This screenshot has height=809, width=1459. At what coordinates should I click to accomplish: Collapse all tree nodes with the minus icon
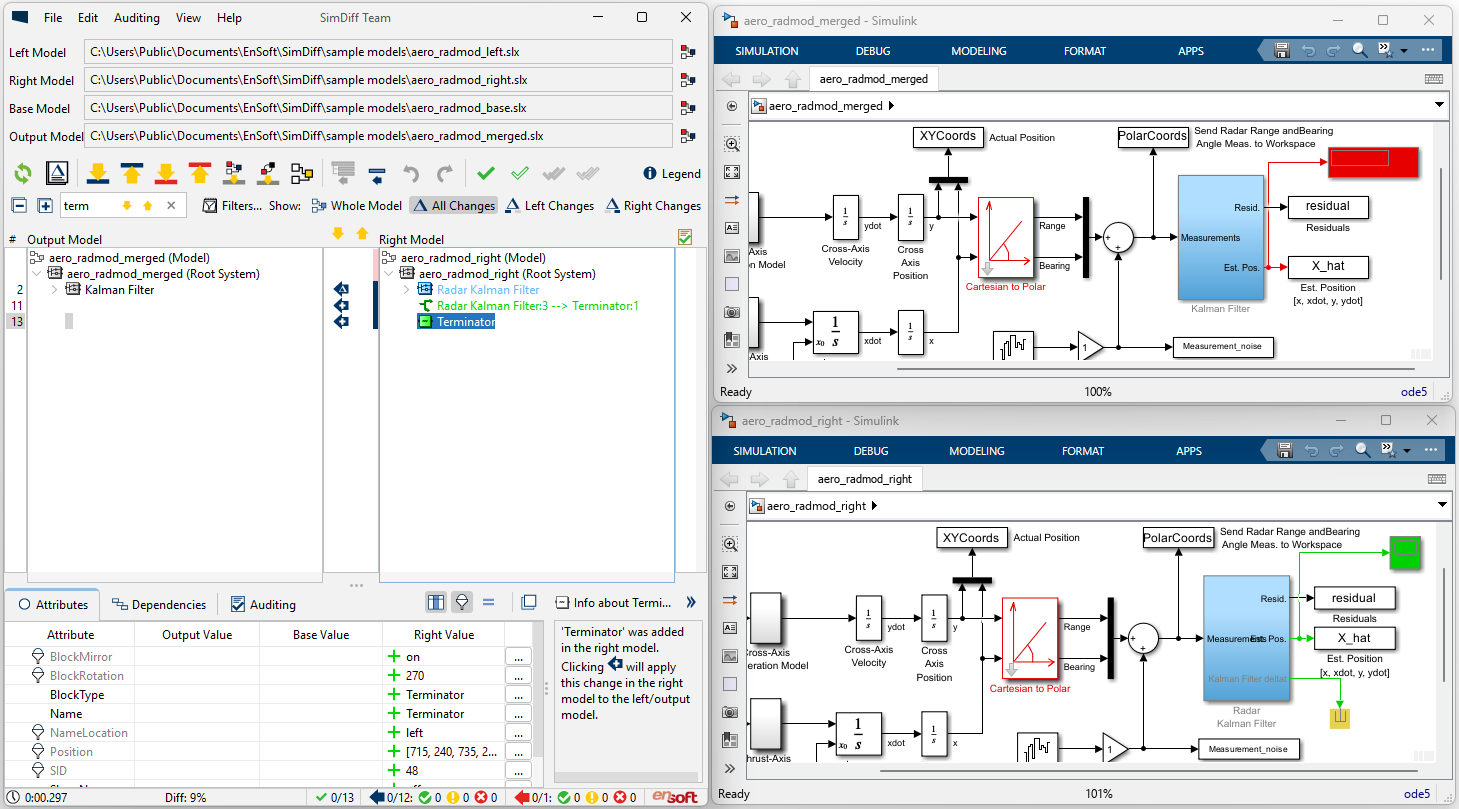pyautogui.click(x=19, y=206)
